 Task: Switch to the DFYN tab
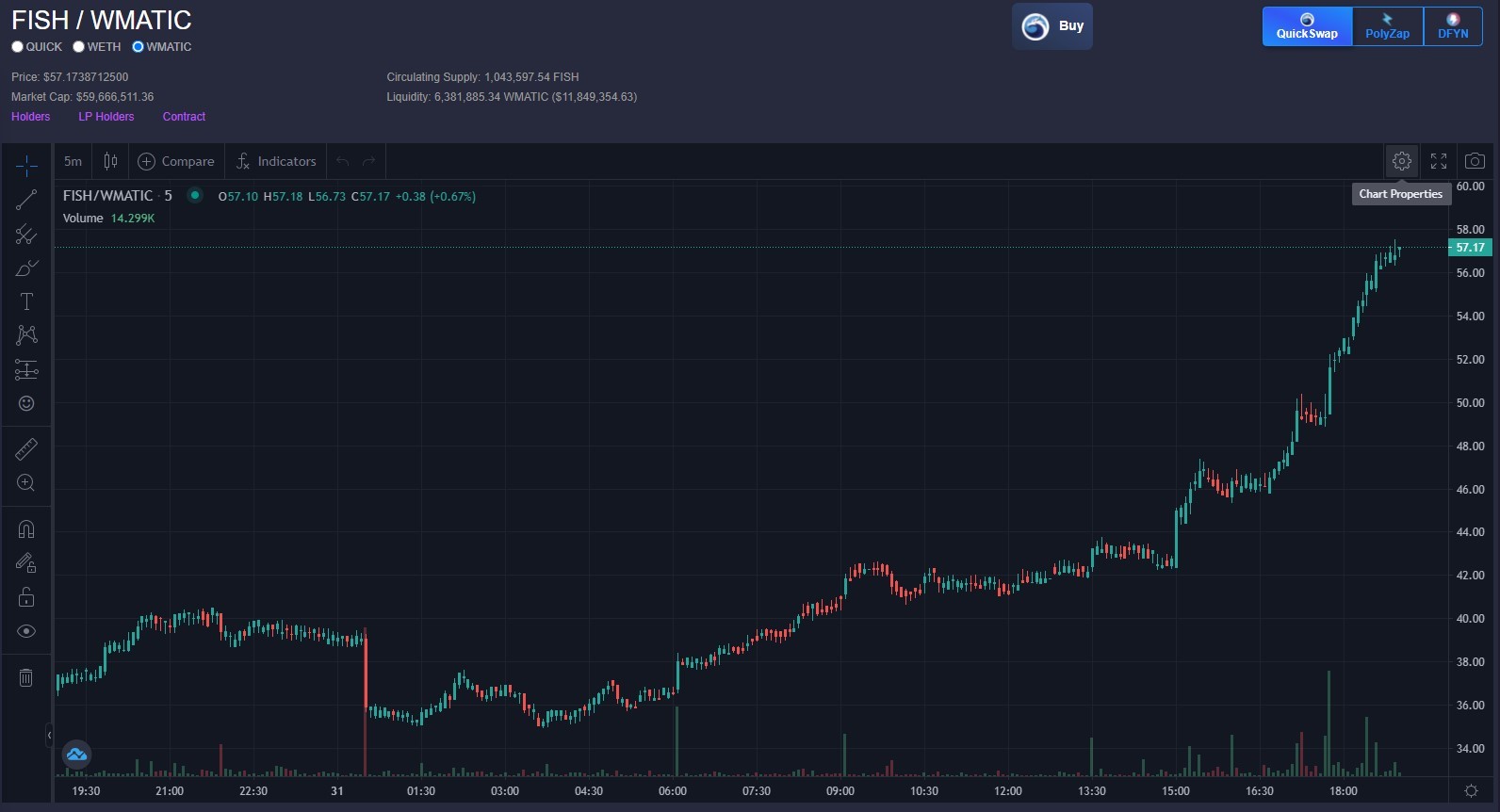[x=1453, y=26]
